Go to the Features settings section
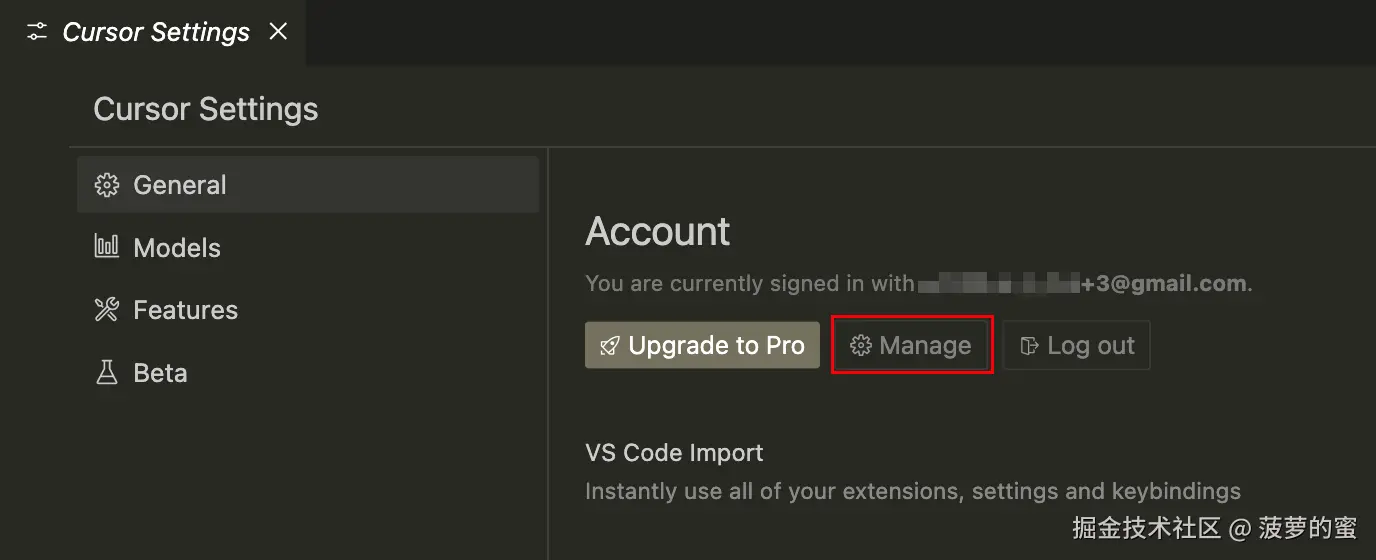The height and width of the screenshot is (560, 1376). 186,310
